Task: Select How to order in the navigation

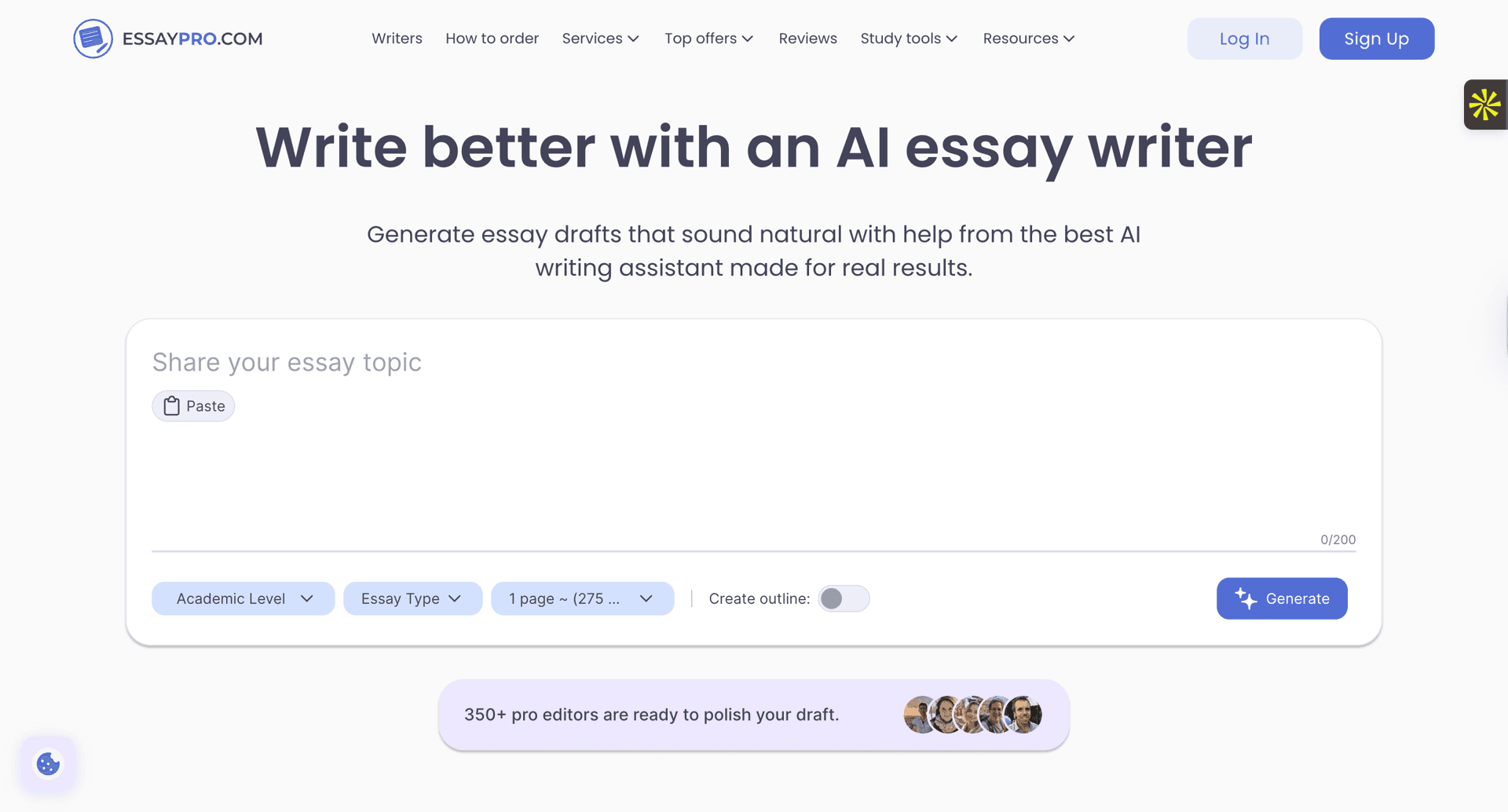Action: tap(492, 38)
